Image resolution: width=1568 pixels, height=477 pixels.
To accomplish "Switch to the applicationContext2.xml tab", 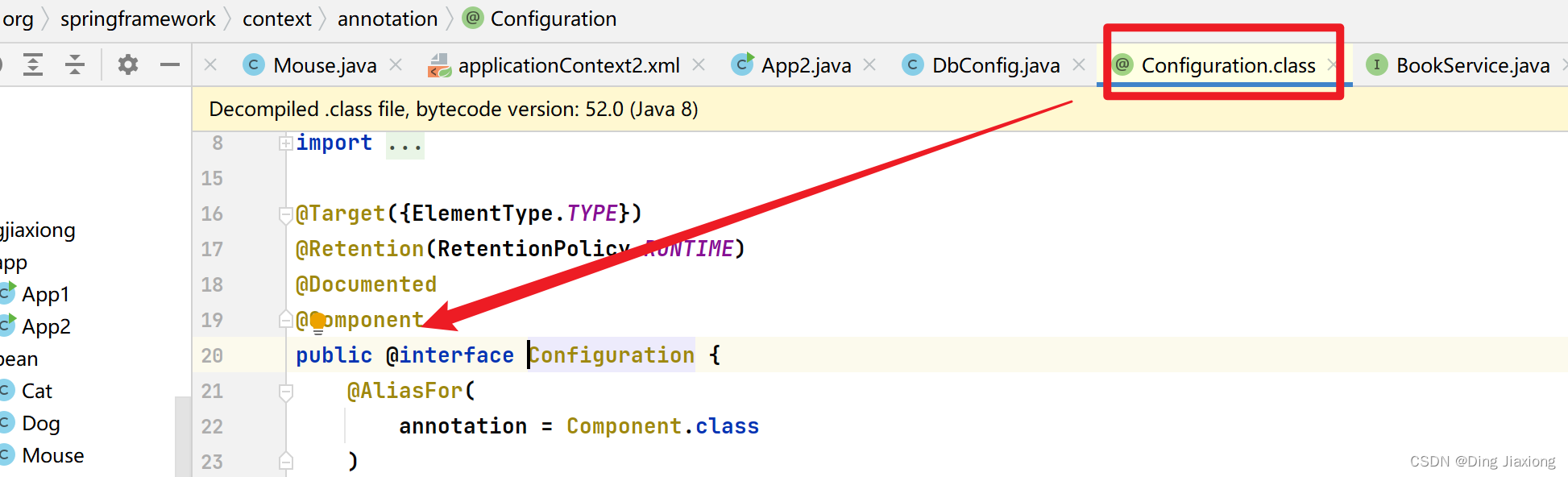I will click(569, 65).
